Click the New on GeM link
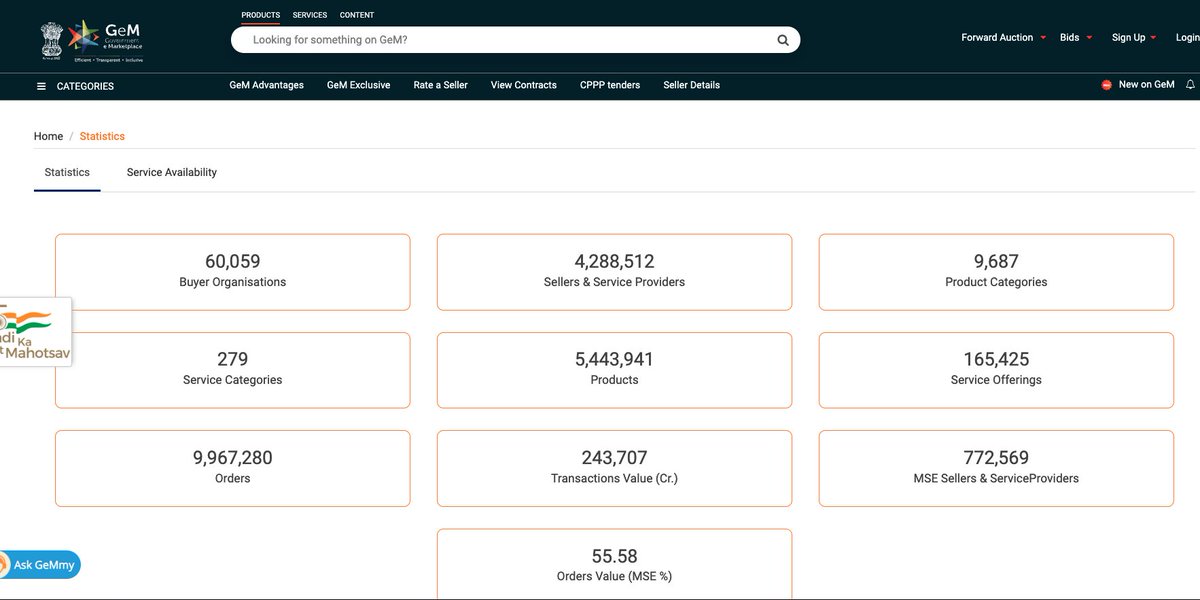 (1146, 85)
